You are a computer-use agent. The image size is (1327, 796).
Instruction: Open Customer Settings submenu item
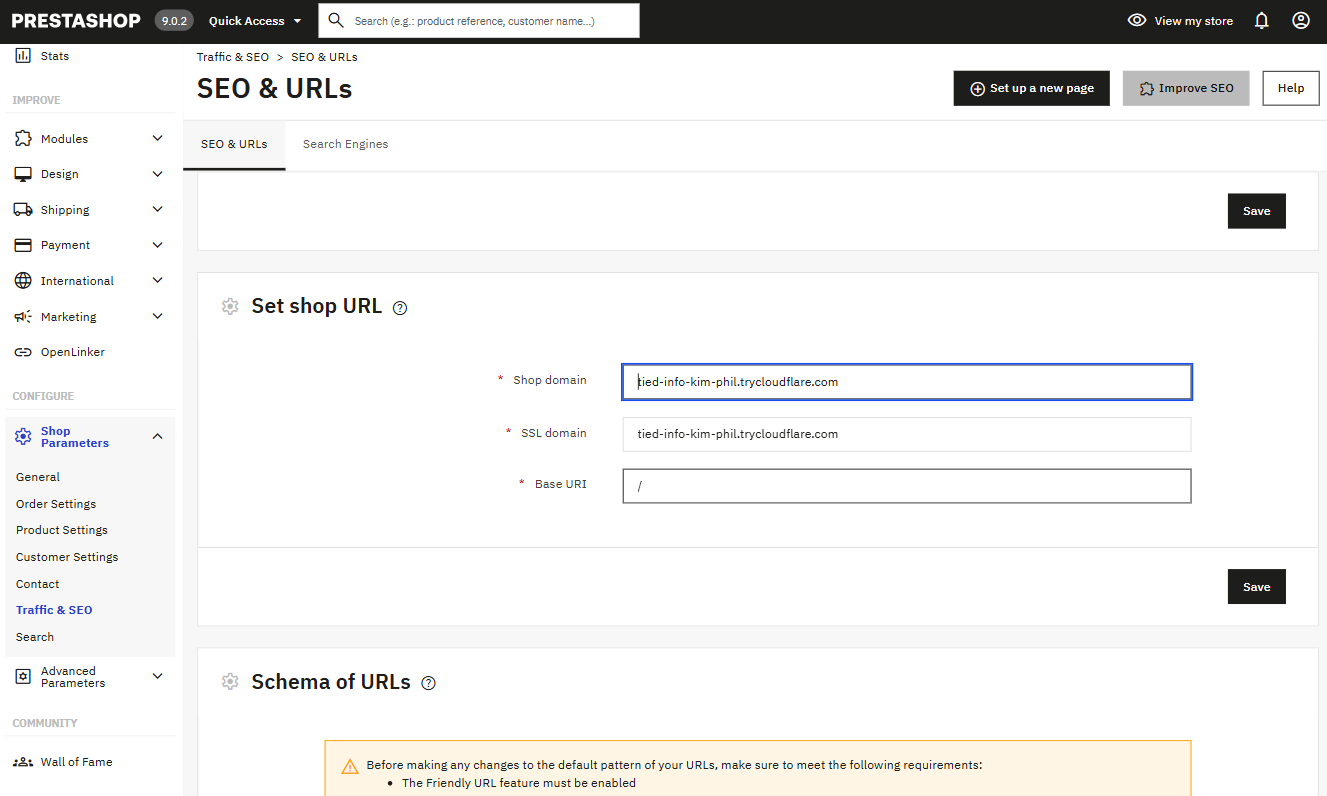coord(67,557)
